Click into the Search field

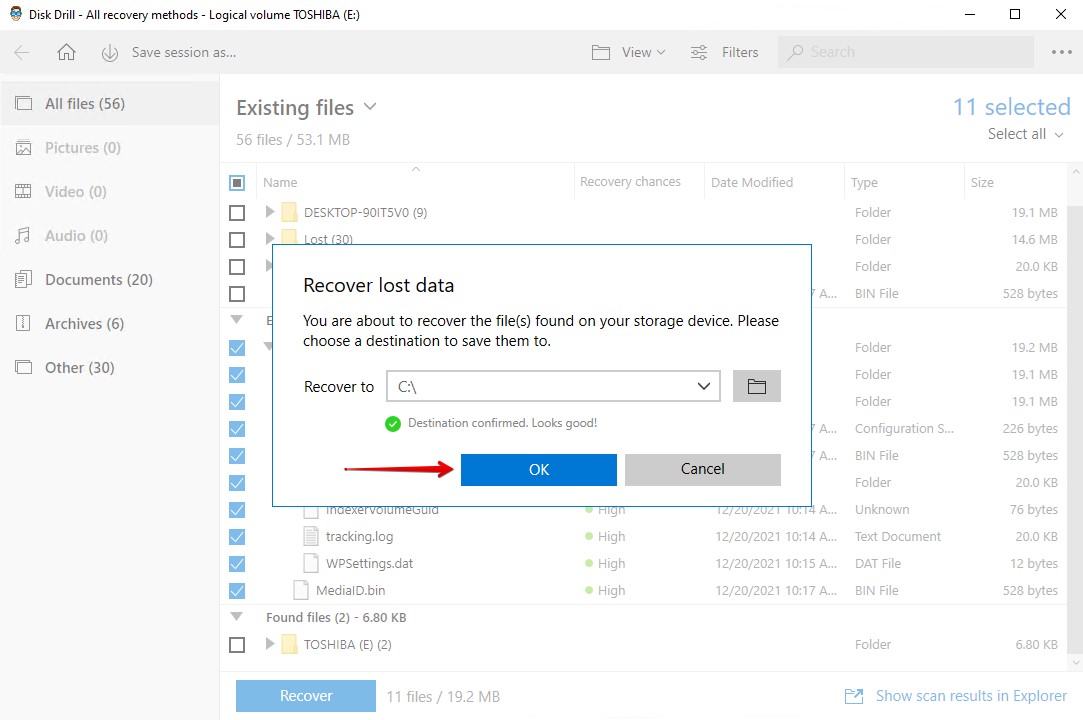[905, 52]
